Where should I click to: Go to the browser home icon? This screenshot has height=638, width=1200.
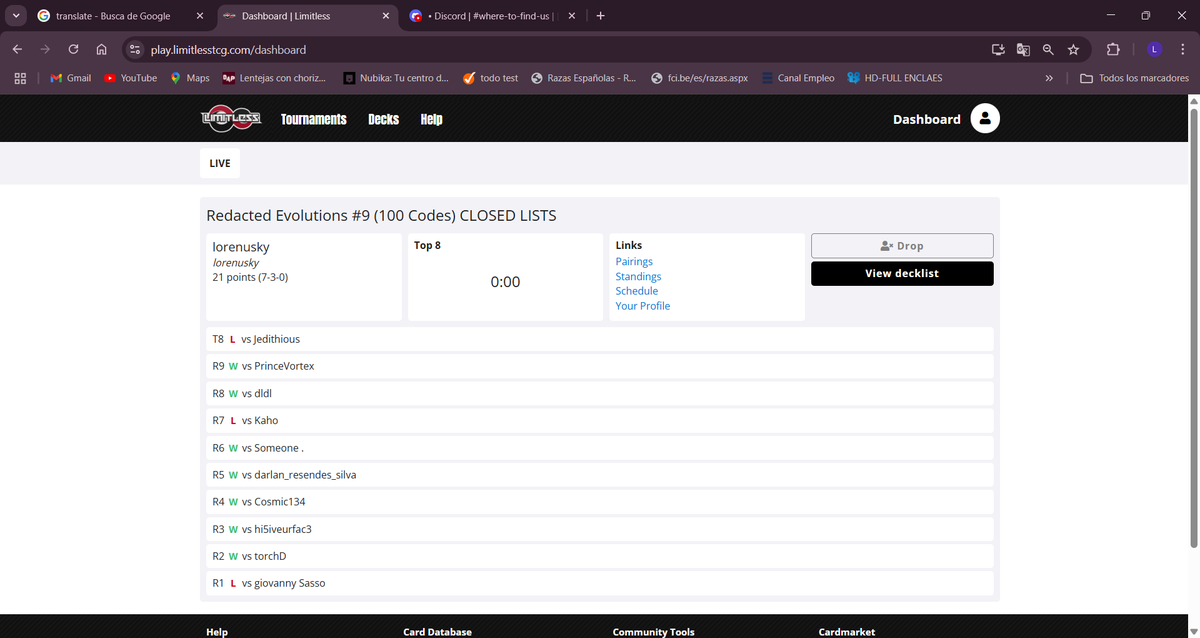[101, 49]
